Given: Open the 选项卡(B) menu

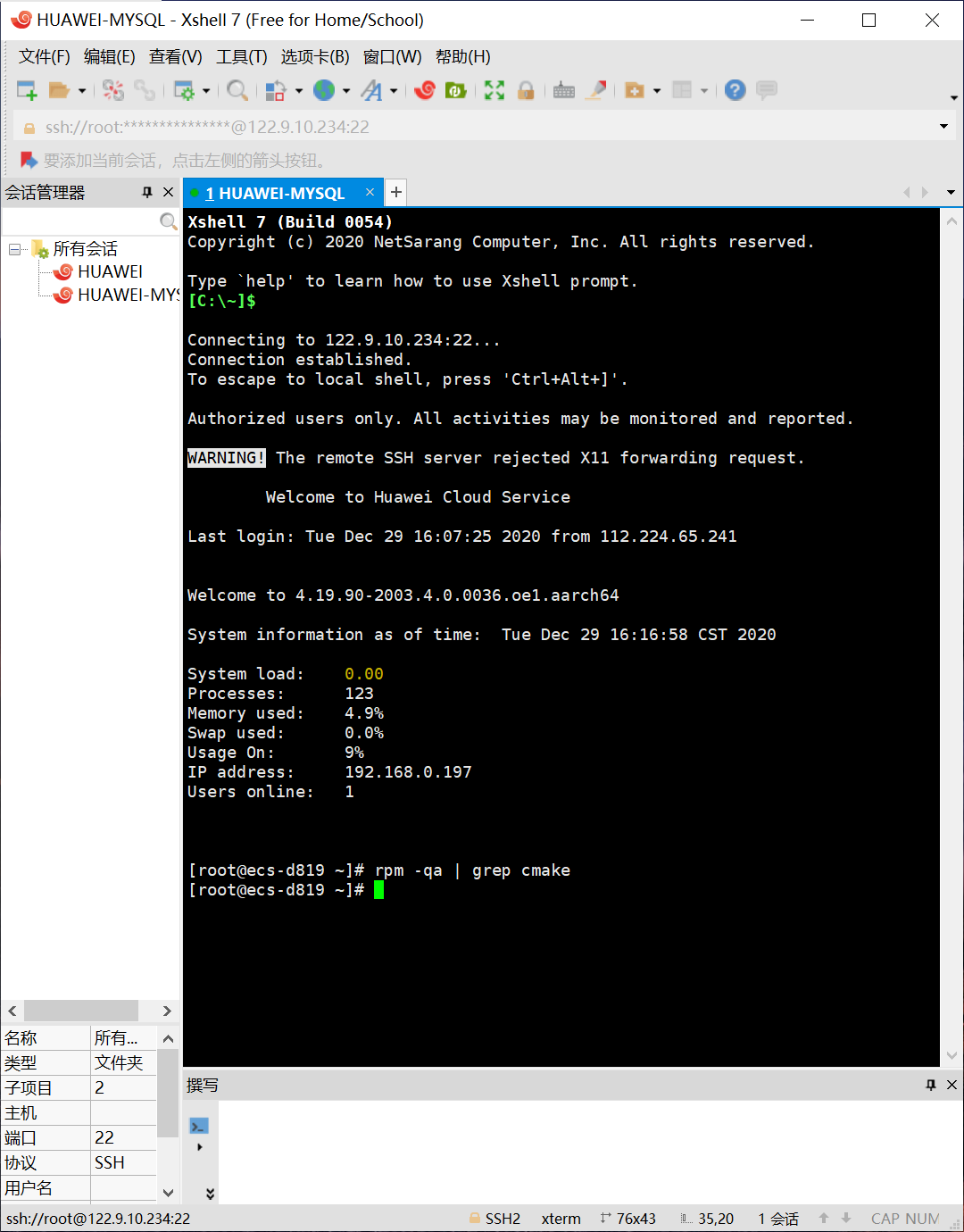Looking at the screenshot, I should click(x=315, y=57).
